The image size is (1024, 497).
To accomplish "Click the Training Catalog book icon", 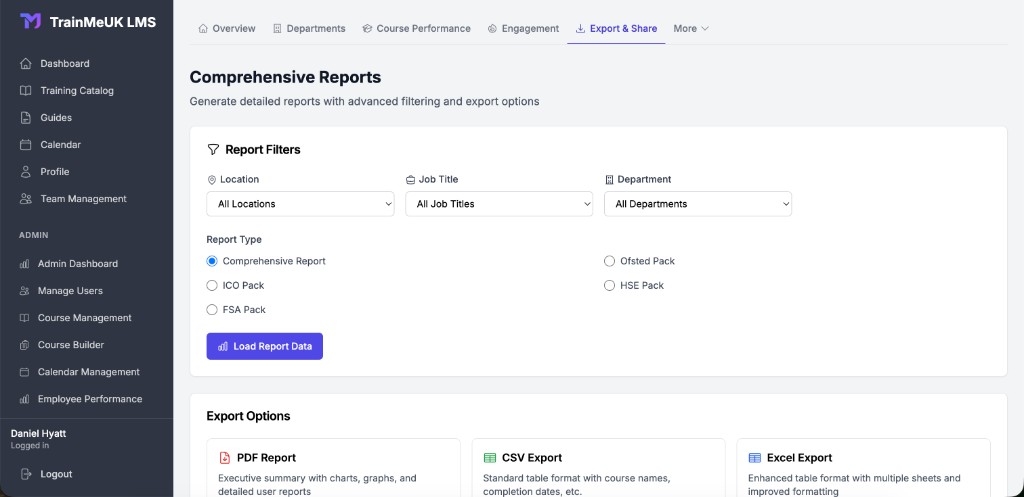I will tap(25, 91).
